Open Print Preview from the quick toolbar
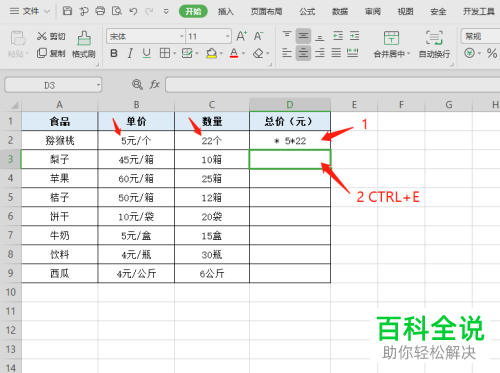The width and height of the screenshot is (500, 373). tap(117, 11)
